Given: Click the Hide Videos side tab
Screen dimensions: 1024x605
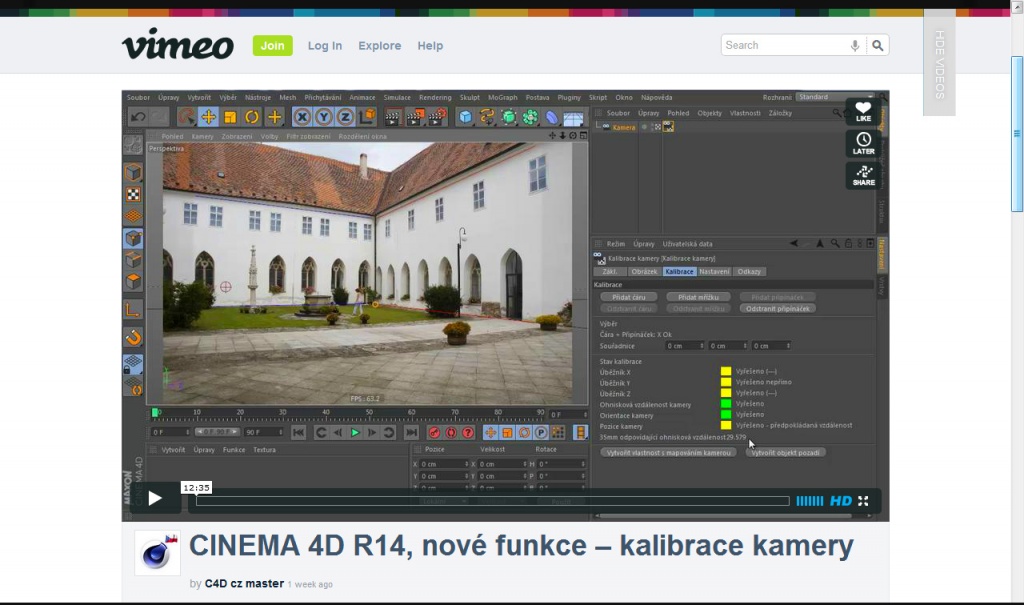Looking at the screenshot, I should [939, 63].
